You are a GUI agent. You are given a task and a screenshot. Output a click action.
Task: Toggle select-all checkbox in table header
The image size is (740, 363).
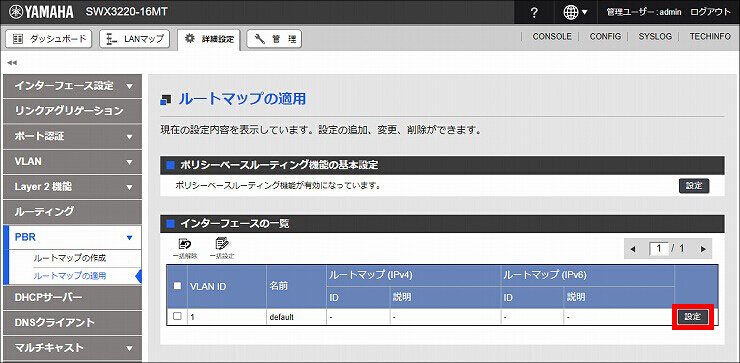coord(177,286)
